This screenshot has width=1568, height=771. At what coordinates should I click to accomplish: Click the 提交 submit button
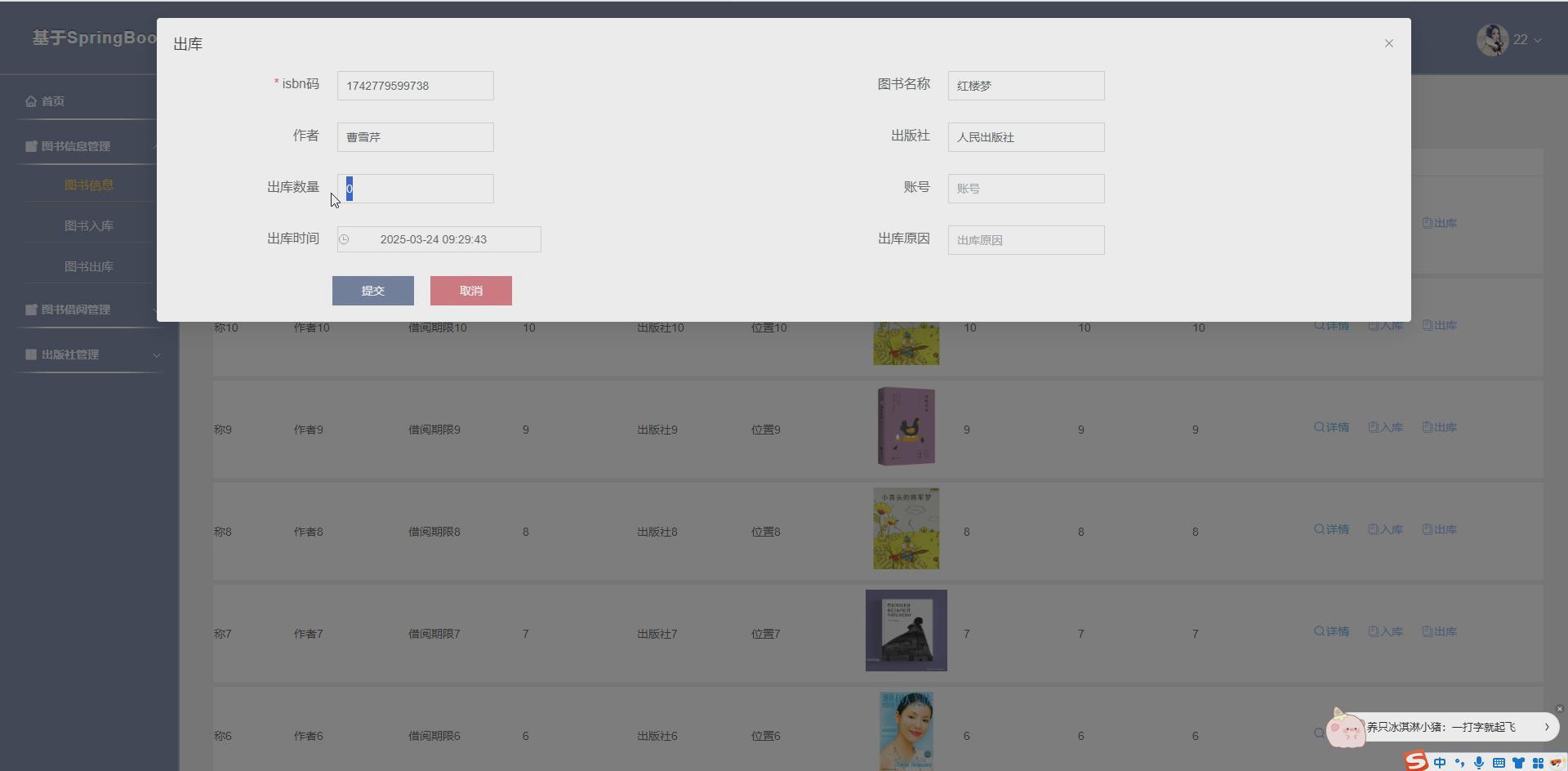click(372, 290)
